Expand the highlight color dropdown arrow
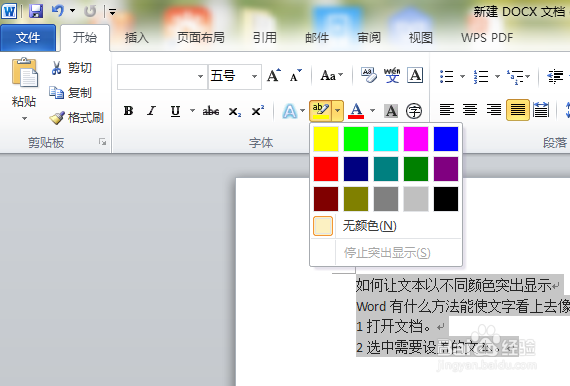This screenshot has height=386, width=570. click(338, 111)
